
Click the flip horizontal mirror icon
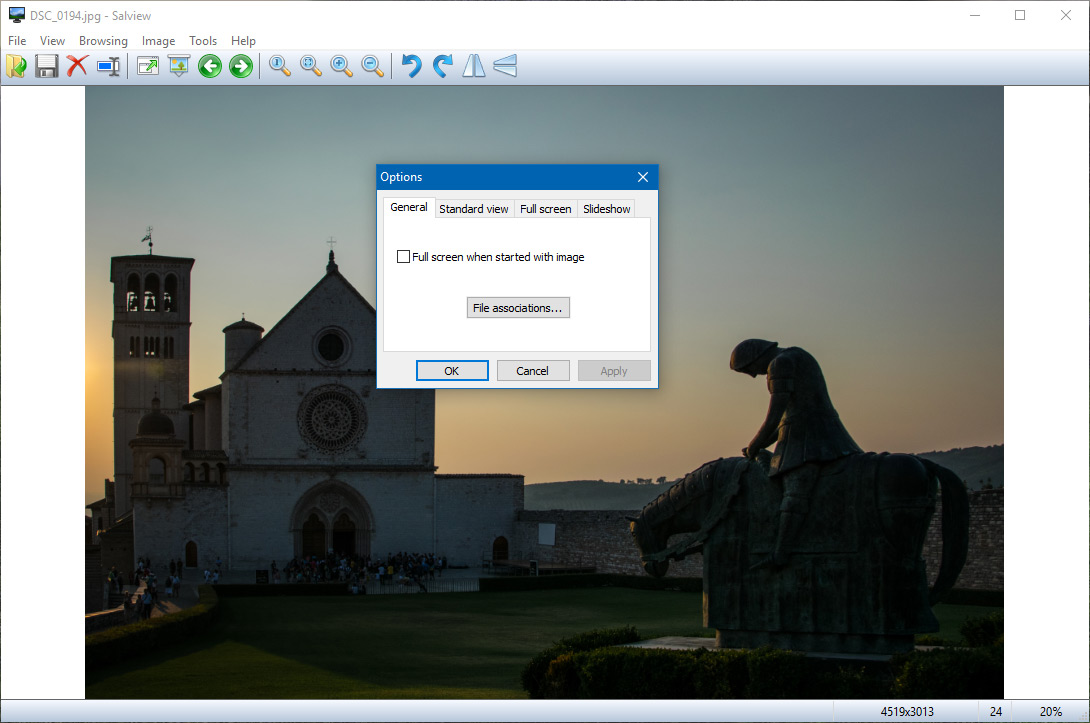click(473, 67)
